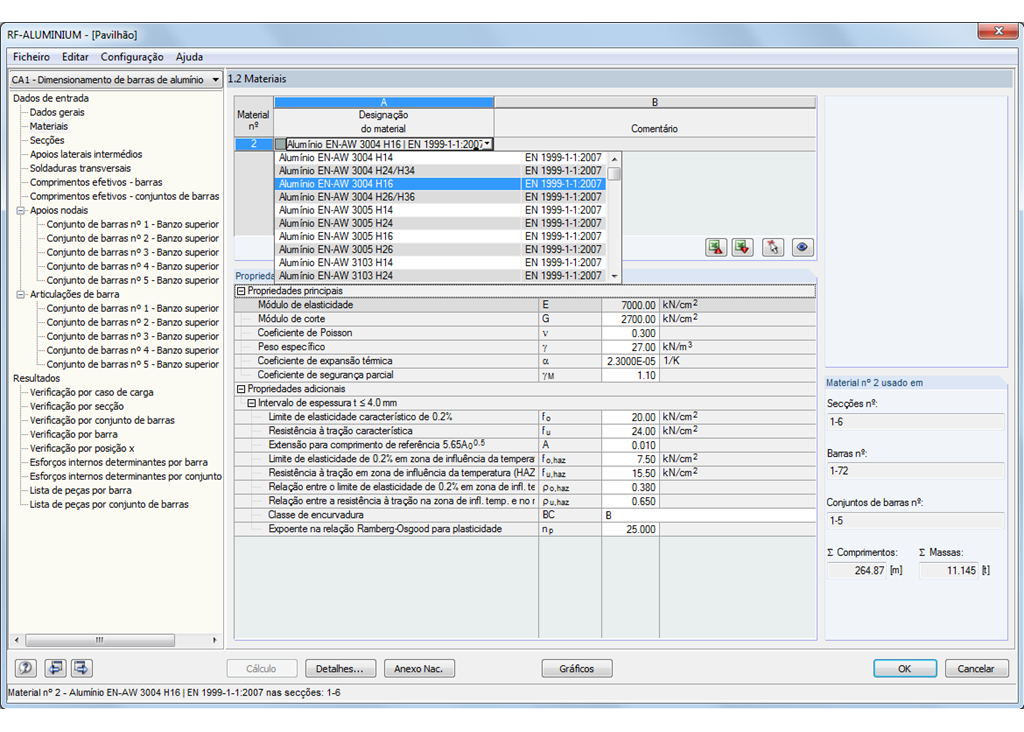Open Lista de peças por barra
The height and width of the screenshot is (732, 1024).
point(80,490)
